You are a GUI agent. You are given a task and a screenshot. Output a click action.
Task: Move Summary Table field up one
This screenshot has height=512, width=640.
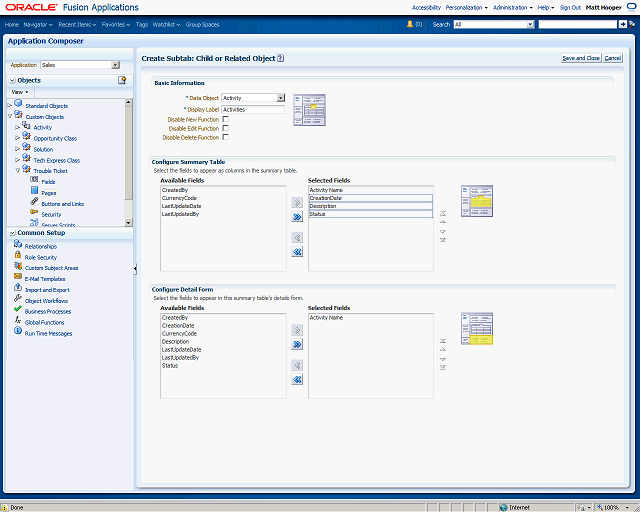(443, 222)
